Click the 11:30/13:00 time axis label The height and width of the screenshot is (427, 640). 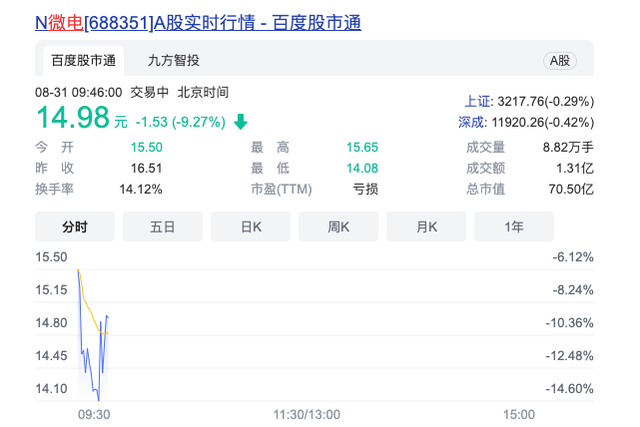coord(307,415)
